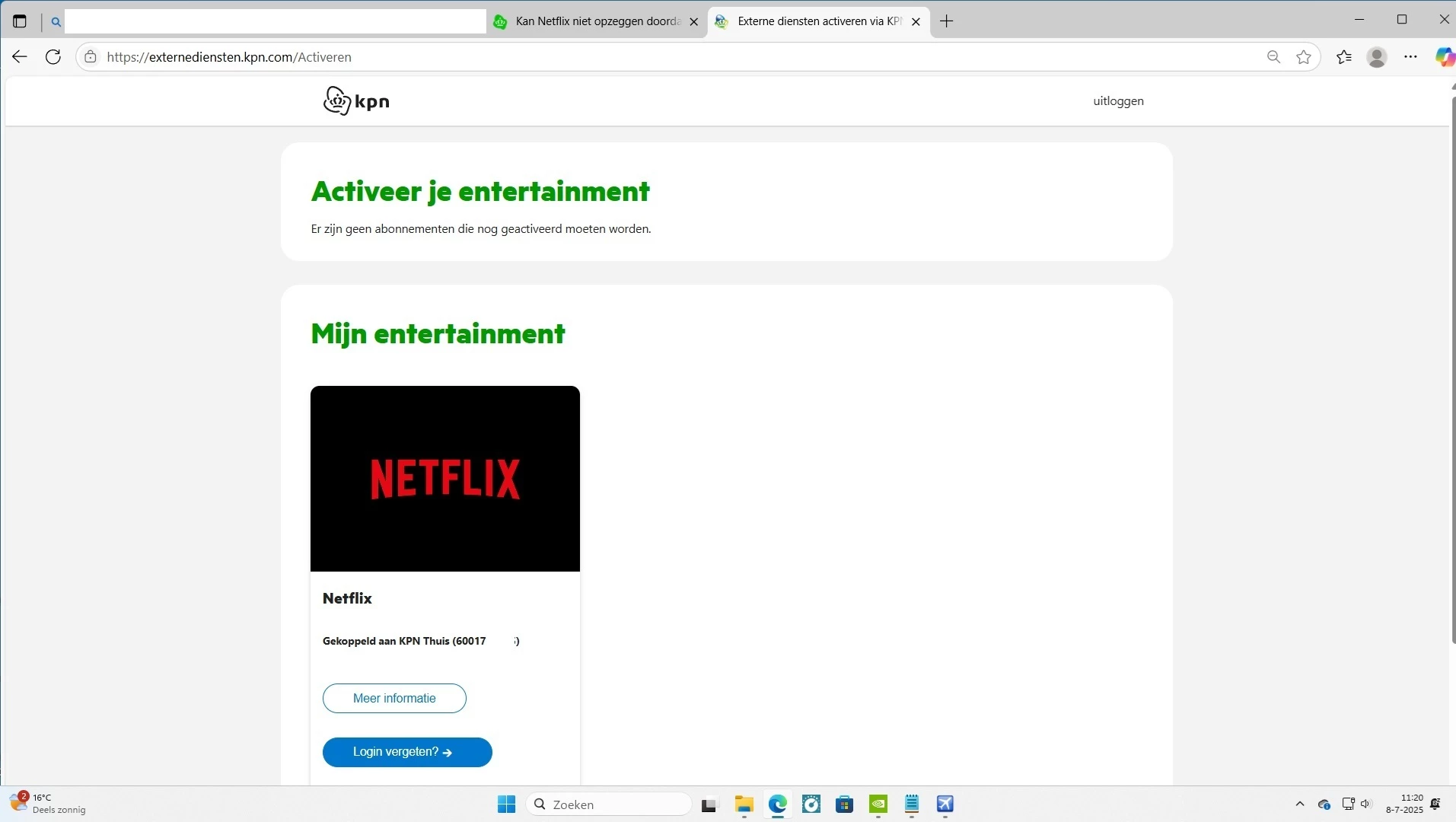Open the notifications bell icon
Image resolution: width=1456 pixels, height=822 pixels.
(1436, 804)
